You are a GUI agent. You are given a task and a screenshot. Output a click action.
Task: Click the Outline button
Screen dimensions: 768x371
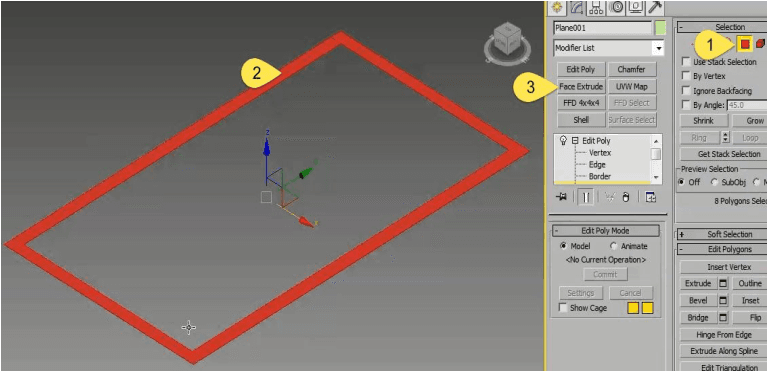[x=750, y=284]
